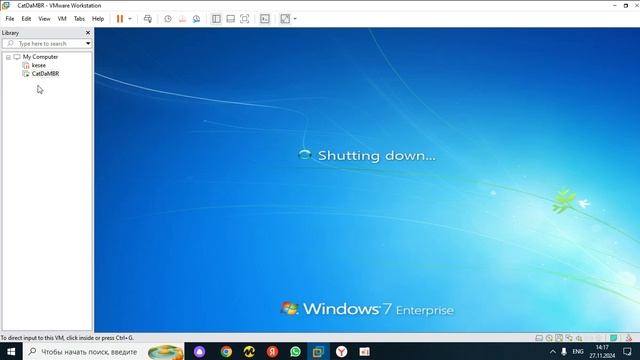The height and width of the screenshot is (360, 640).
Task: Open the VM menu
Action: (62, 19)
